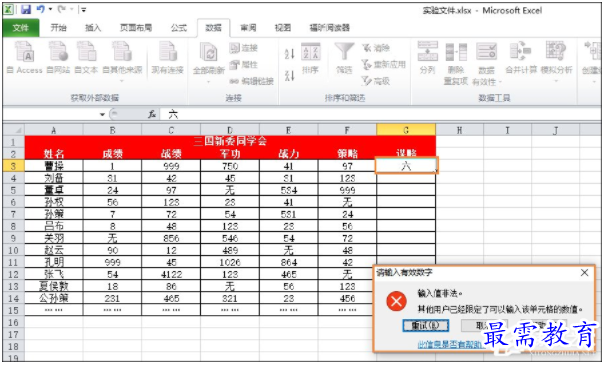Open the 文件 (File) tab

click(x=20, y=28)
